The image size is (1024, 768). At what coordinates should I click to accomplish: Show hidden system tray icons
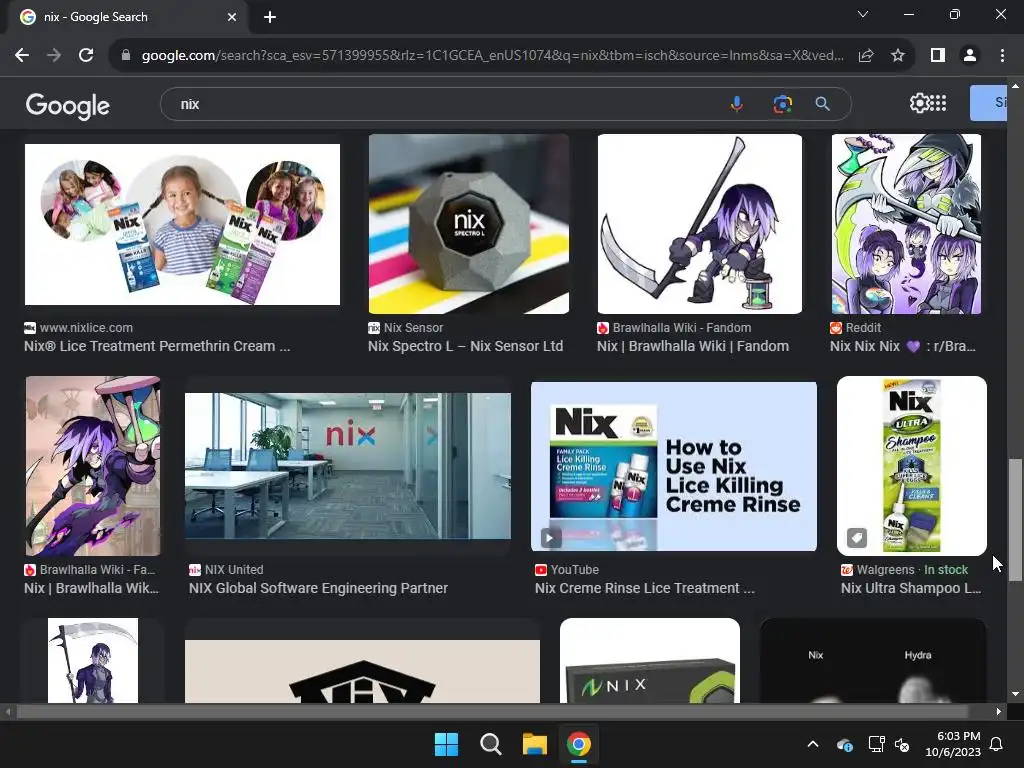tap(813, 744)
